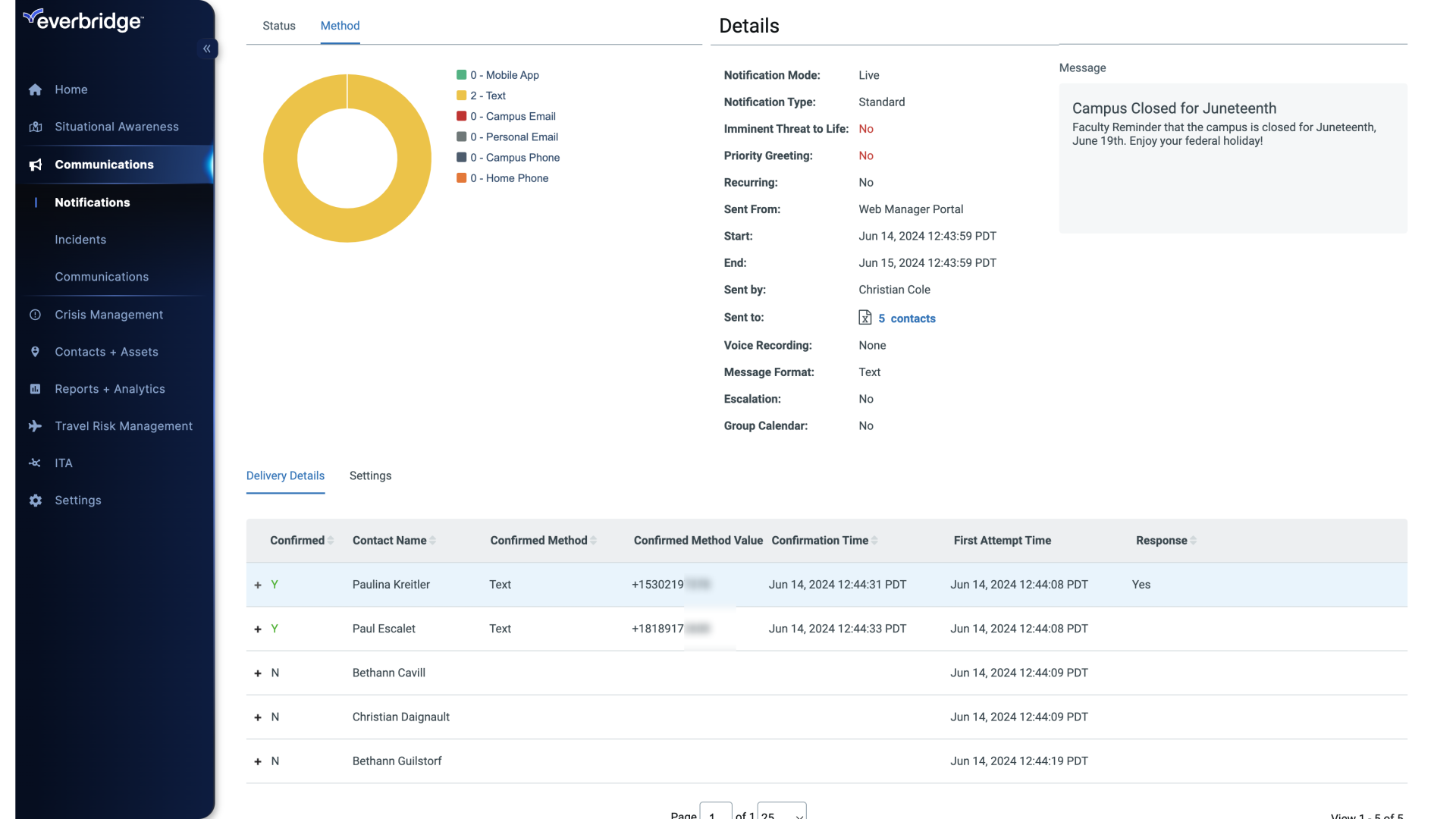The height and width of the screenshot is (819, 1456).
Task: Select the Contacts + Assets pin icon
Action: point(35,351)
